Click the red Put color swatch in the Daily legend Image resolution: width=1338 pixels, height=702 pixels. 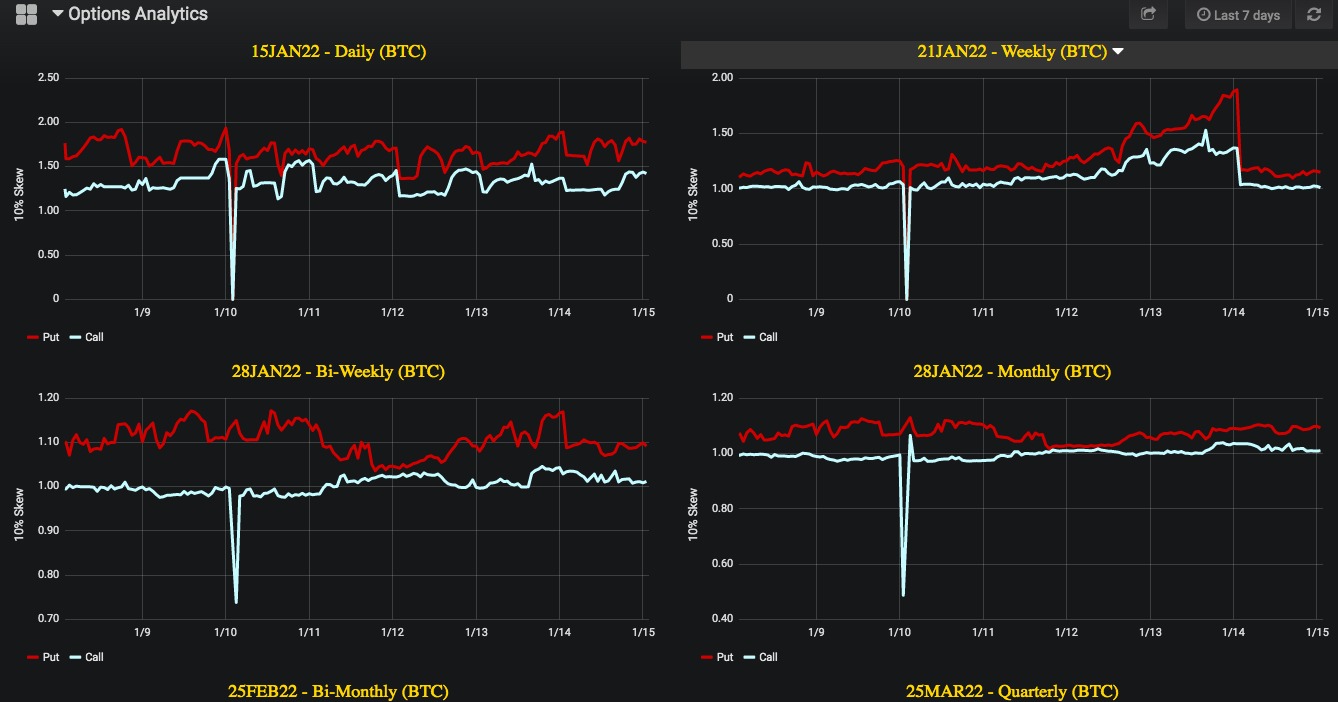(x=32, y=338)
